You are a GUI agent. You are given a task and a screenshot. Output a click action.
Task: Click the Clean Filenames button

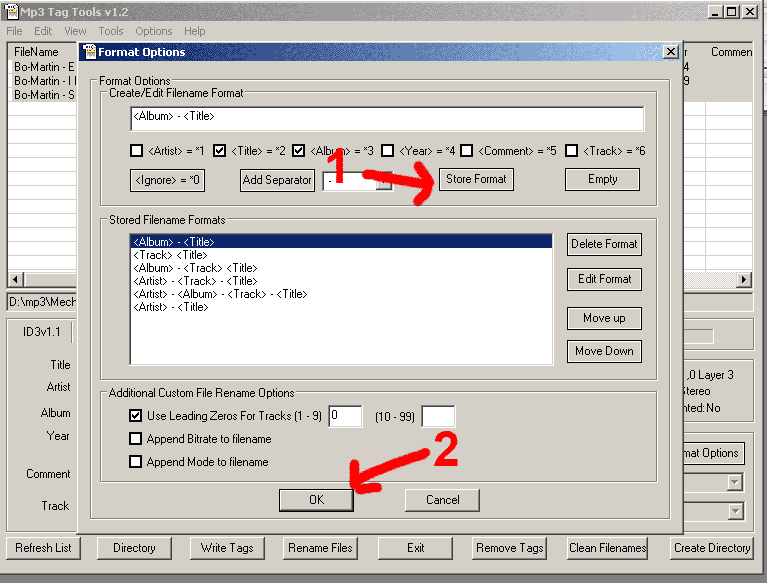click(x=607, y=548)
